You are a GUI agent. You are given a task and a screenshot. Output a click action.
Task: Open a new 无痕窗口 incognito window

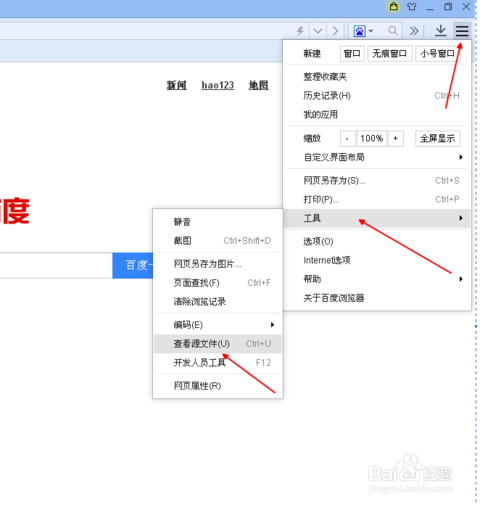[x=390, y=54]
